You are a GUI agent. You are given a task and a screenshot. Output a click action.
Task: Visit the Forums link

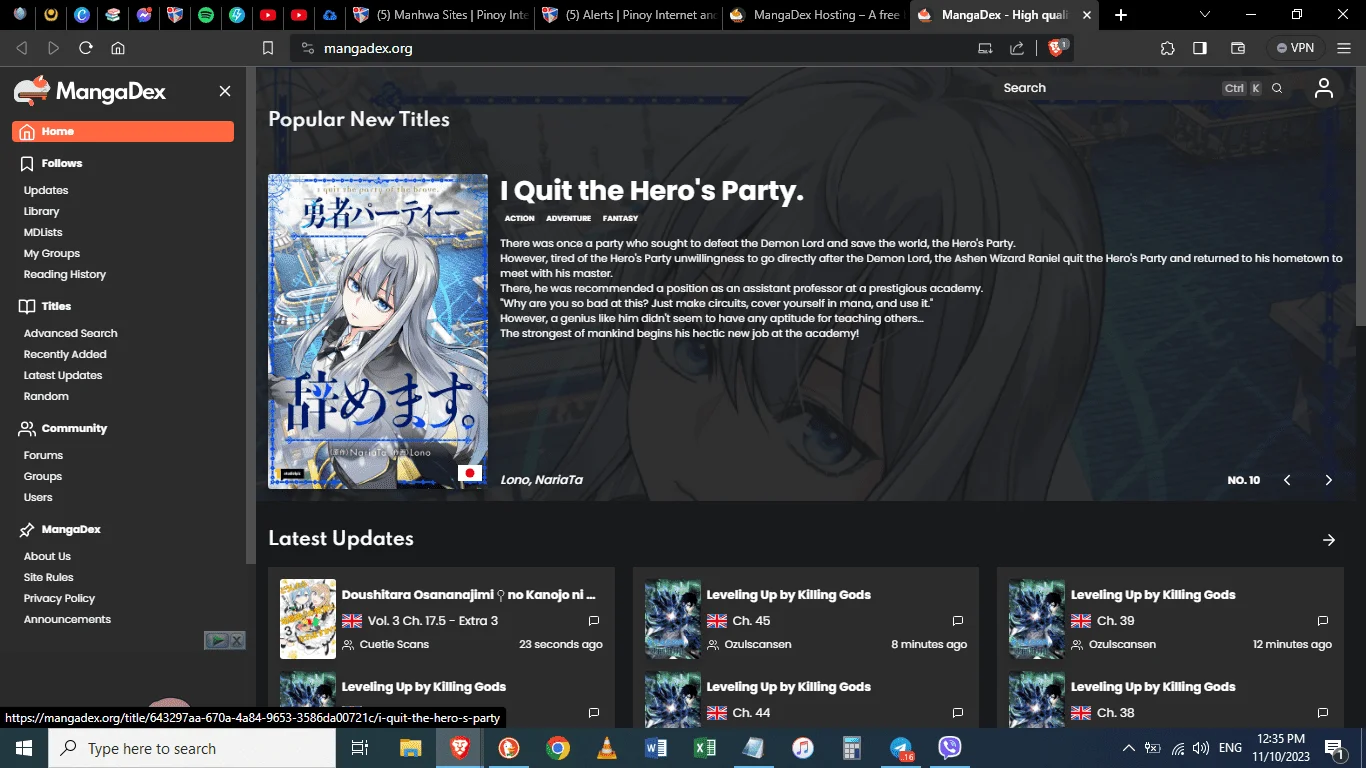tap(43, 455)
